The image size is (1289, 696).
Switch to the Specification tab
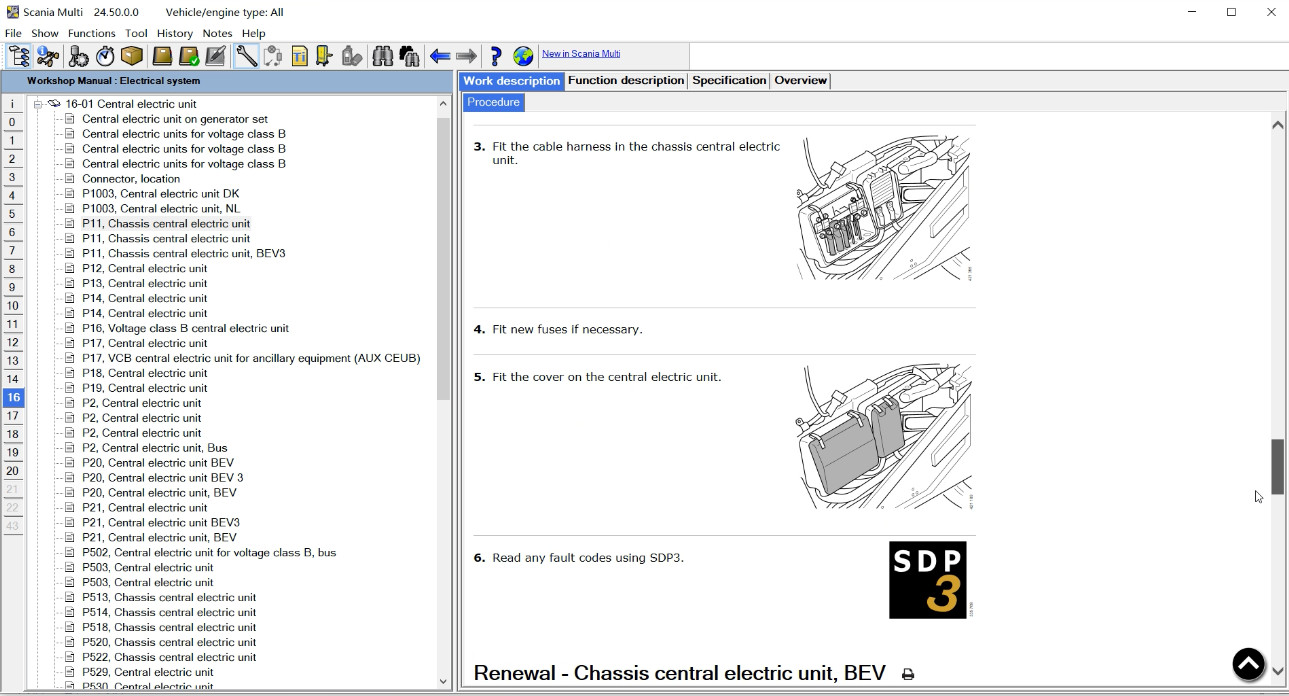tap(729, 81)
